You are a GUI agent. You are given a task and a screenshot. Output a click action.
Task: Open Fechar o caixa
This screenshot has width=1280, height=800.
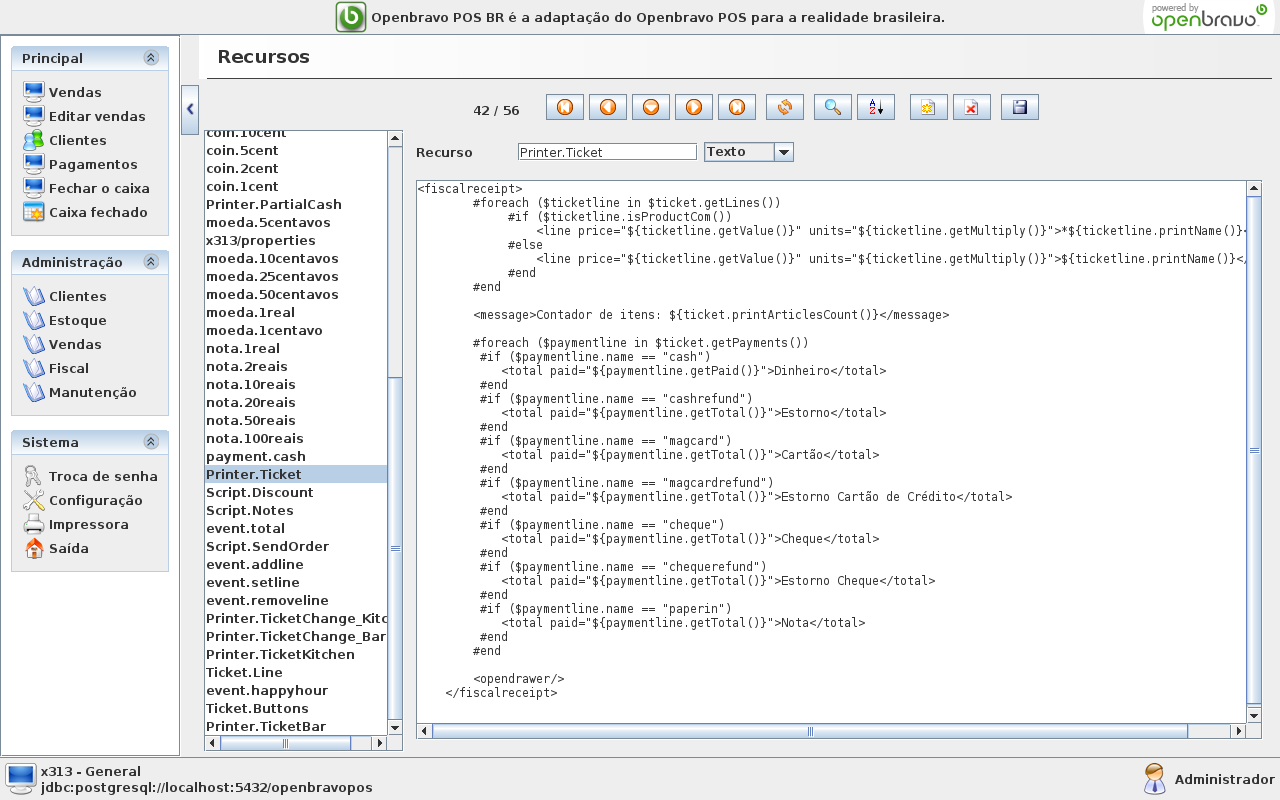coord(86,188)
